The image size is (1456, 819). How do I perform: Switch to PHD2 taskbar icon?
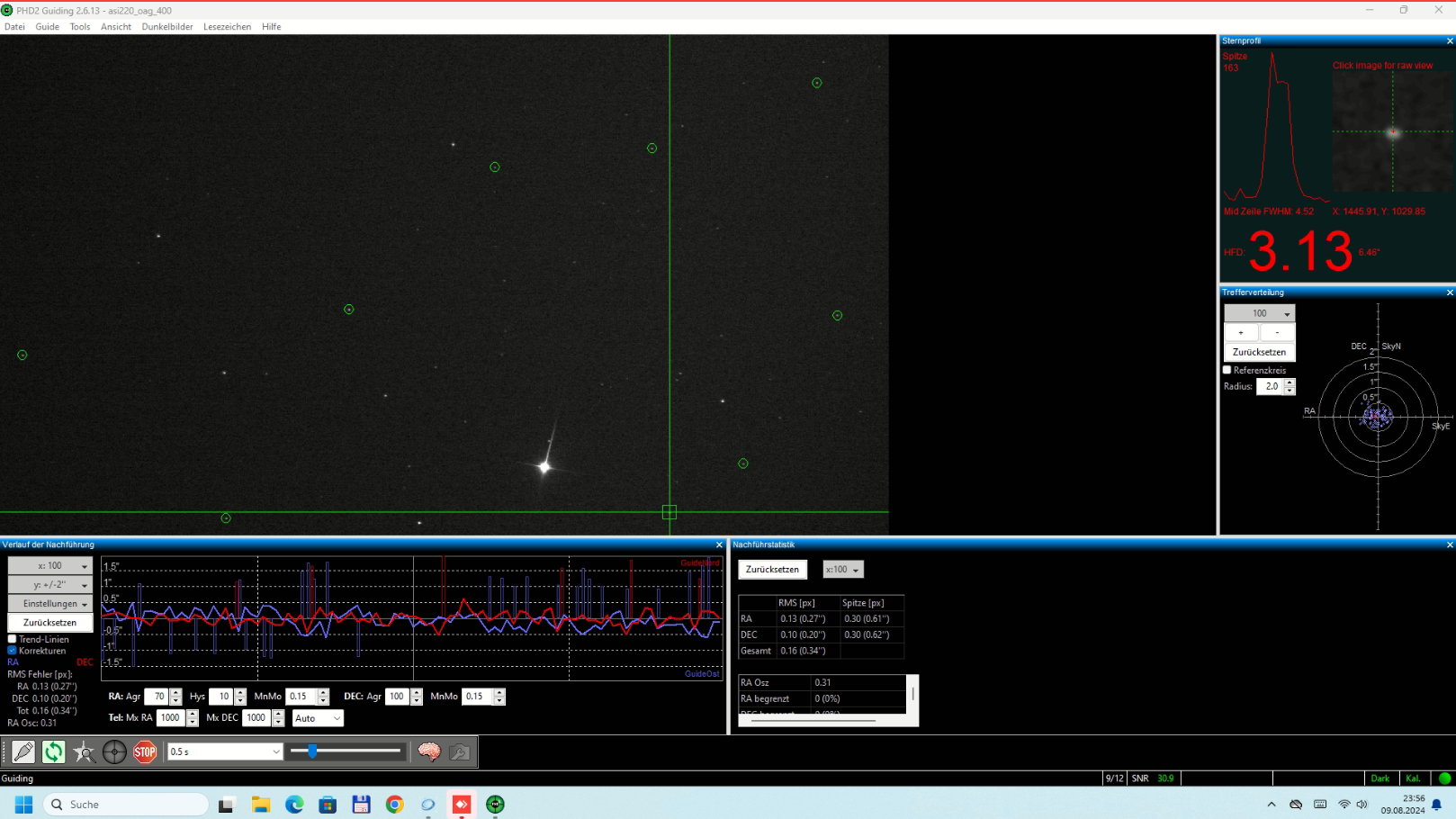coord(495,805)
